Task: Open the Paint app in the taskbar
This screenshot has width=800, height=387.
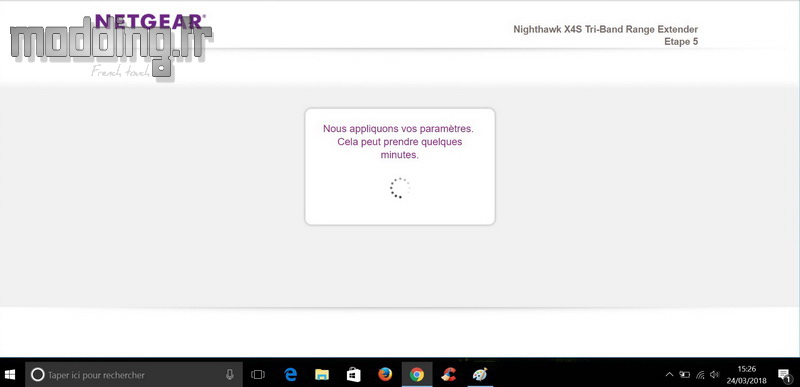Action: click(480, 375)
